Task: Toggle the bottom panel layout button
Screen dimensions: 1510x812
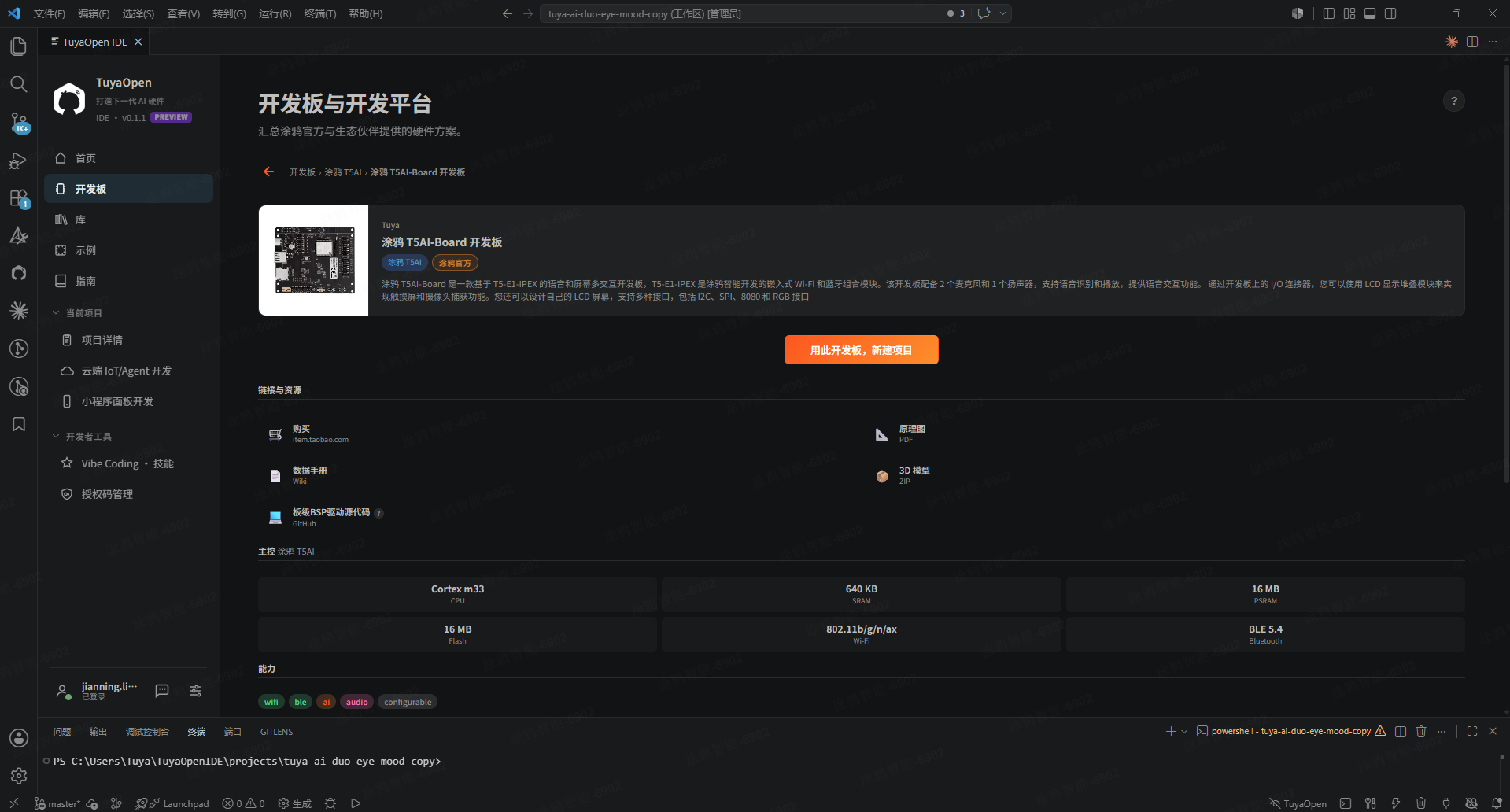Action: click(1370, 13)
